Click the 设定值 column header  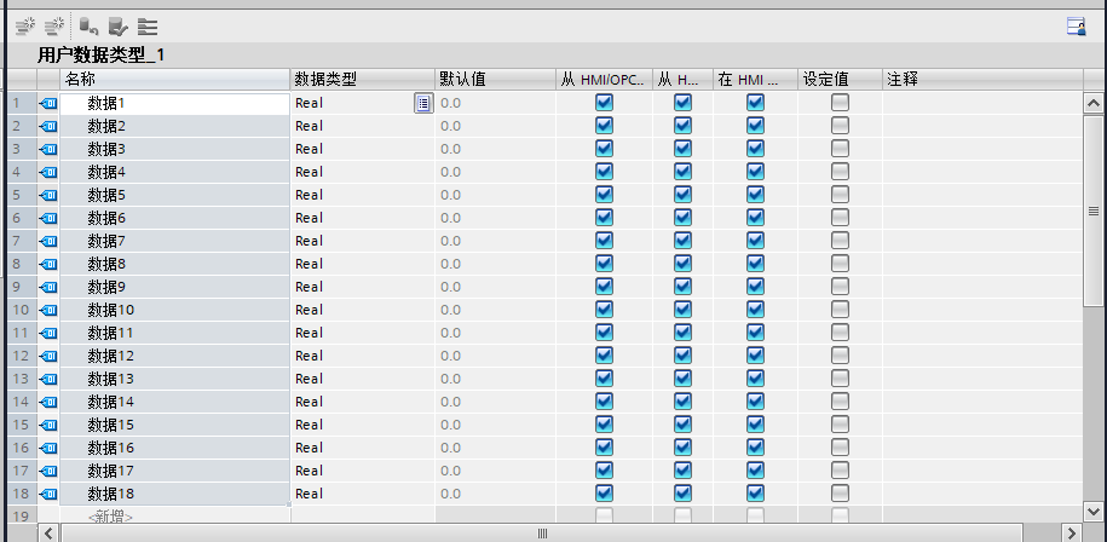point(839,79)
